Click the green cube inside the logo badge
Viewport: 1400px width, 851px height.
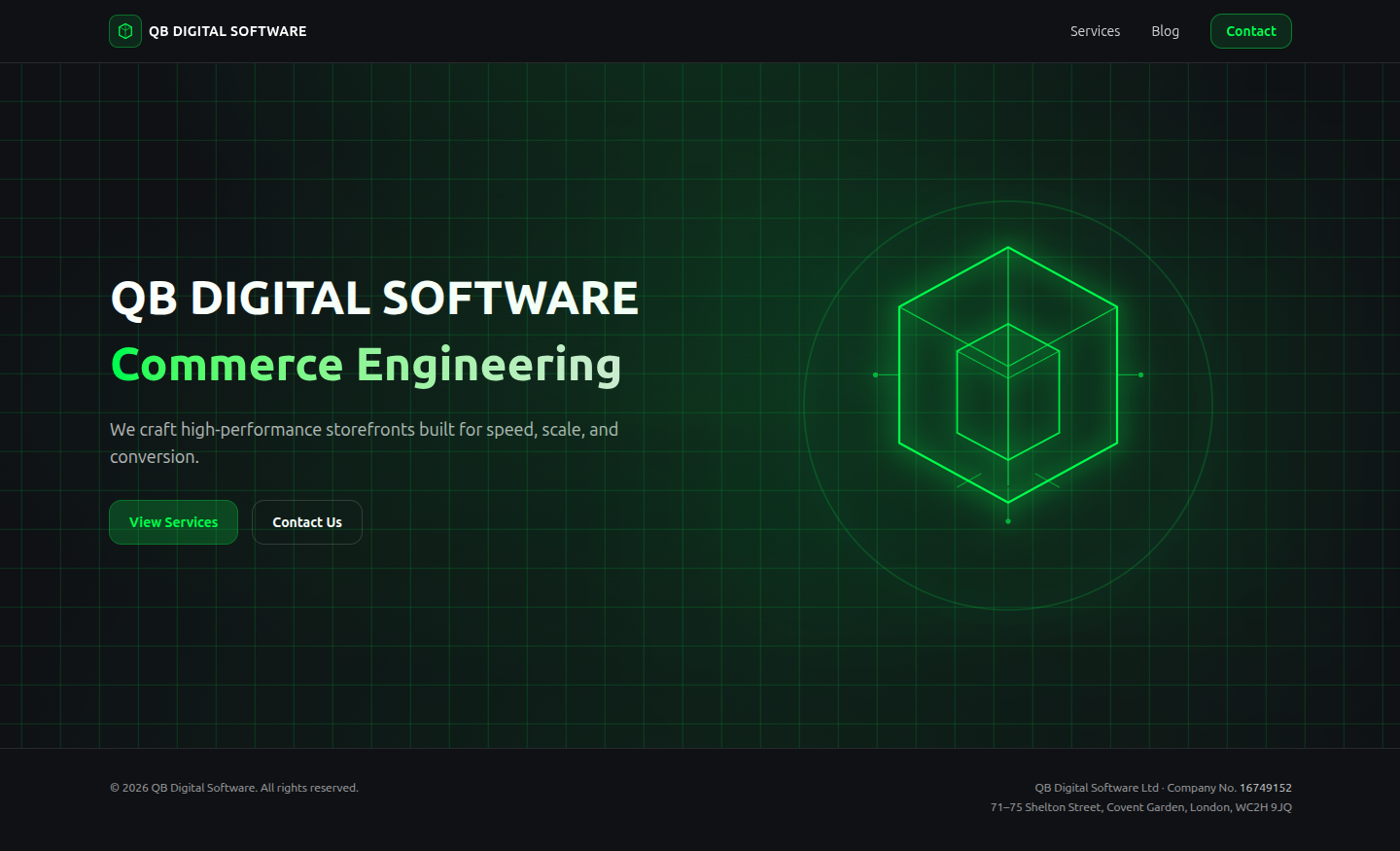pos(125,30)
